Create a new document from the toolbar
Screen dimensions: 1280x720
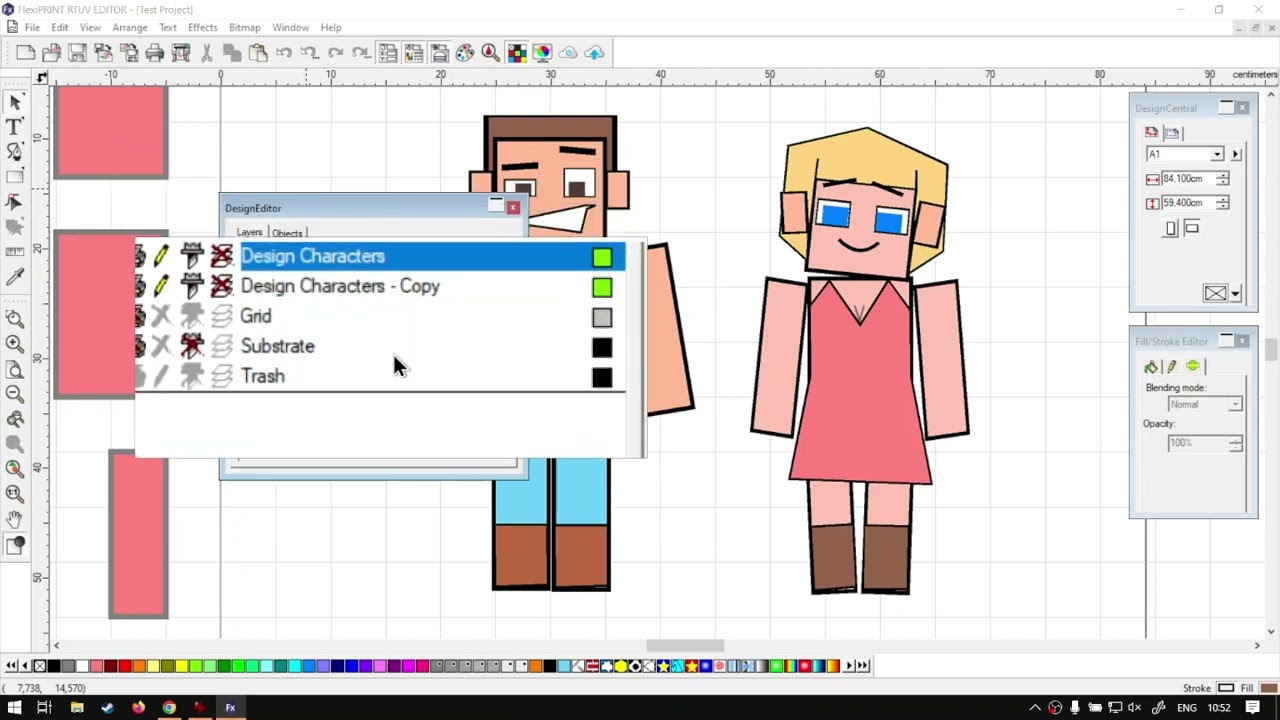click(x=26, y=53)
